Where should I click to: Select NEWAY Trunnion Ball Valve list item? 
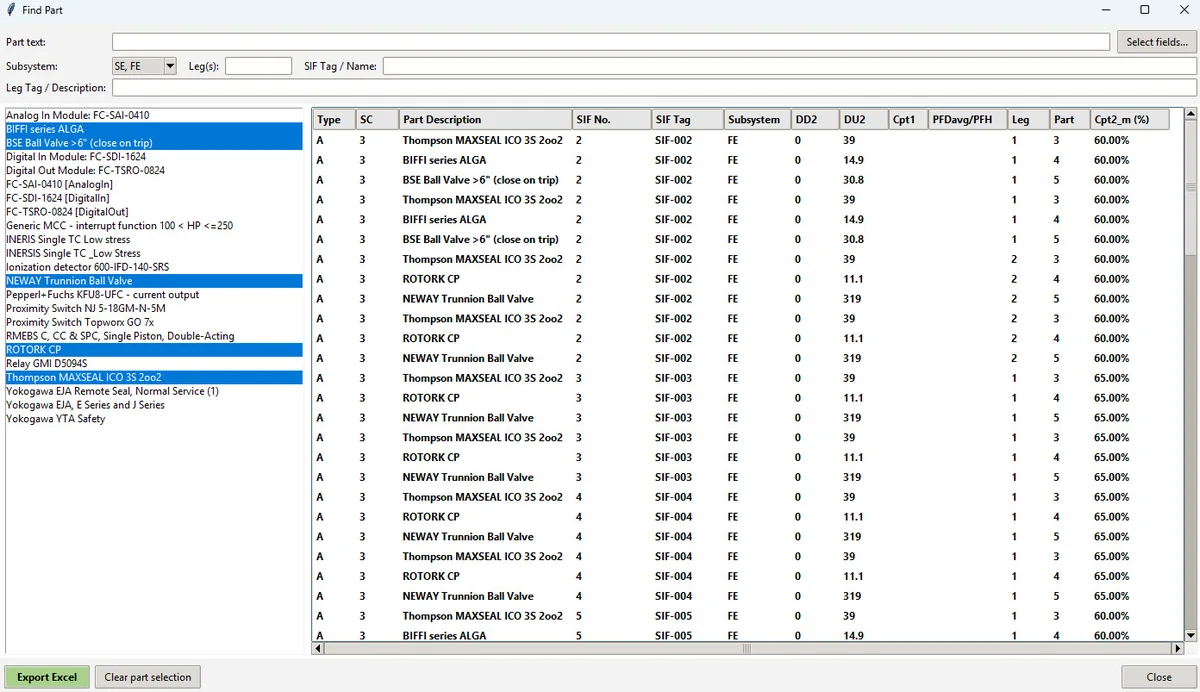[153, 281]
